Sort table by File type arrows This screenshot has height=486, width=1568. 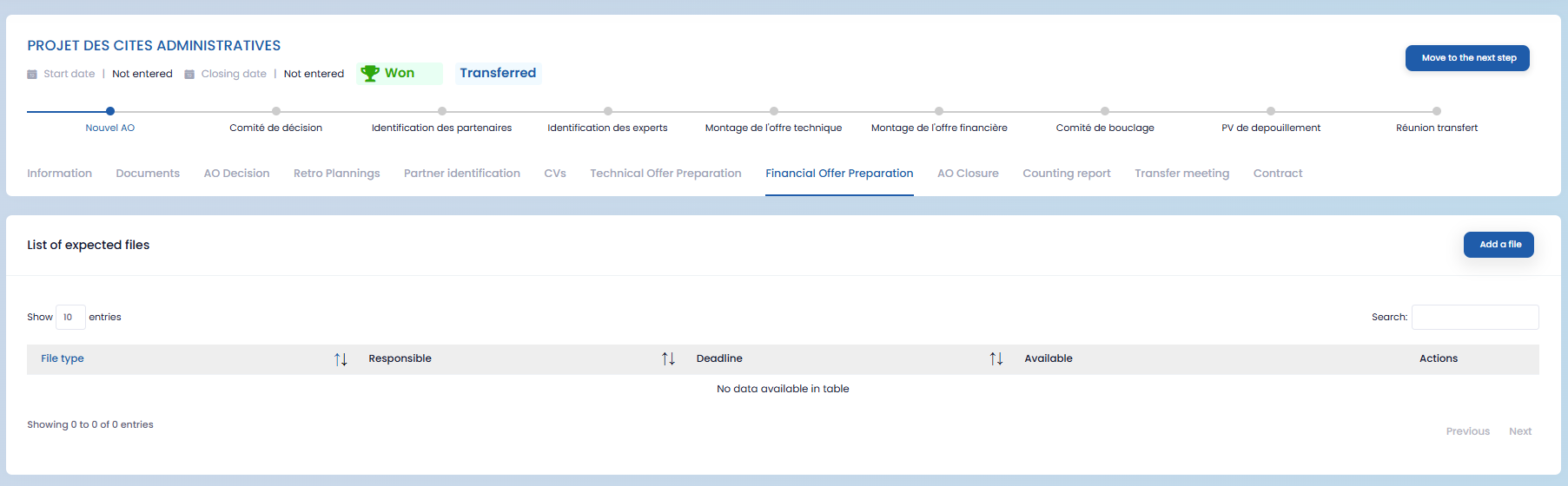coord(341,359)
